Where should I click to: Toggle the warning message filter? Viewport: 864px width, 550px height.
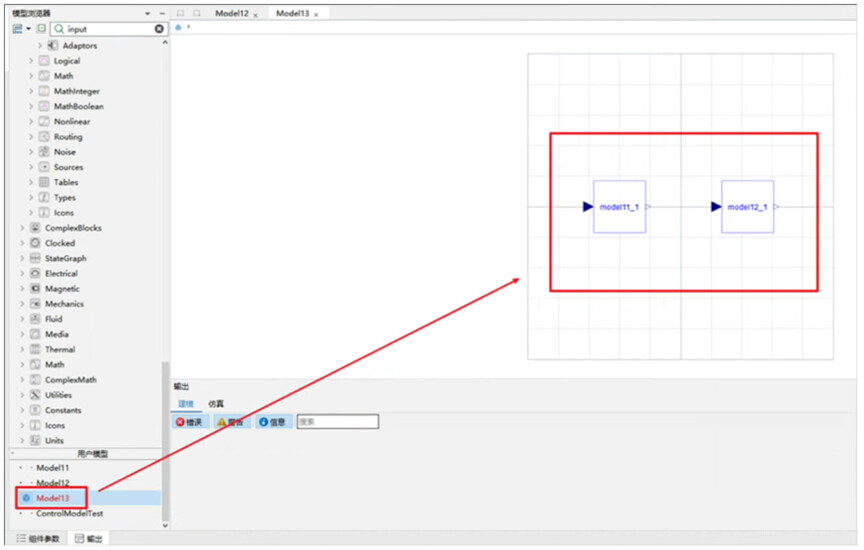click(231, 422)
